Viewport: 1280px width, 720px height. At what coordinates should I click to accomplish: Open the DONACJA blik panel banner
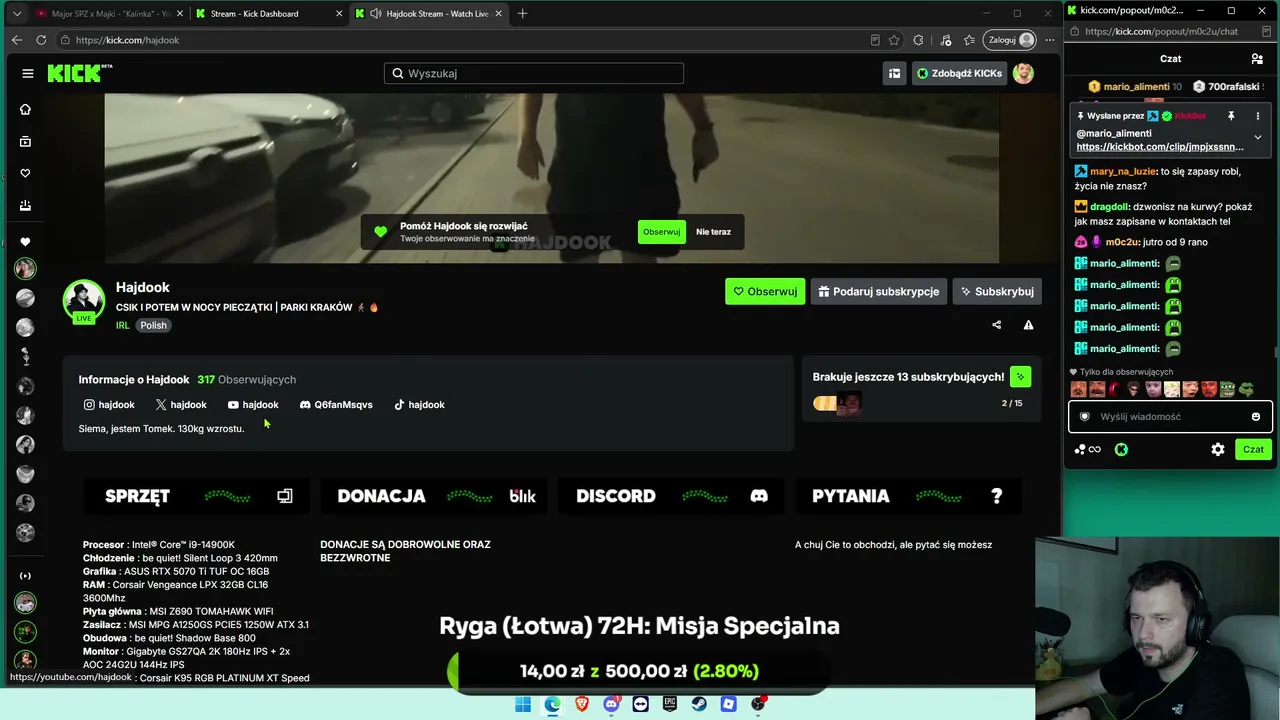pyautogui.click(x=433, y=496)
